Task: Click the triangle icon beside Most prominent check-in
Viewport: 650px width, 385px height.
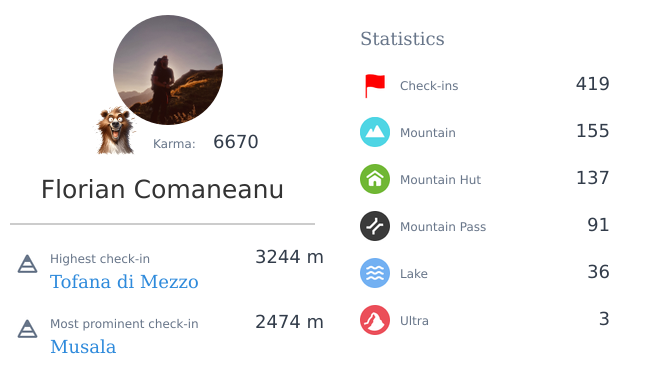Action: tap(27, 329)
